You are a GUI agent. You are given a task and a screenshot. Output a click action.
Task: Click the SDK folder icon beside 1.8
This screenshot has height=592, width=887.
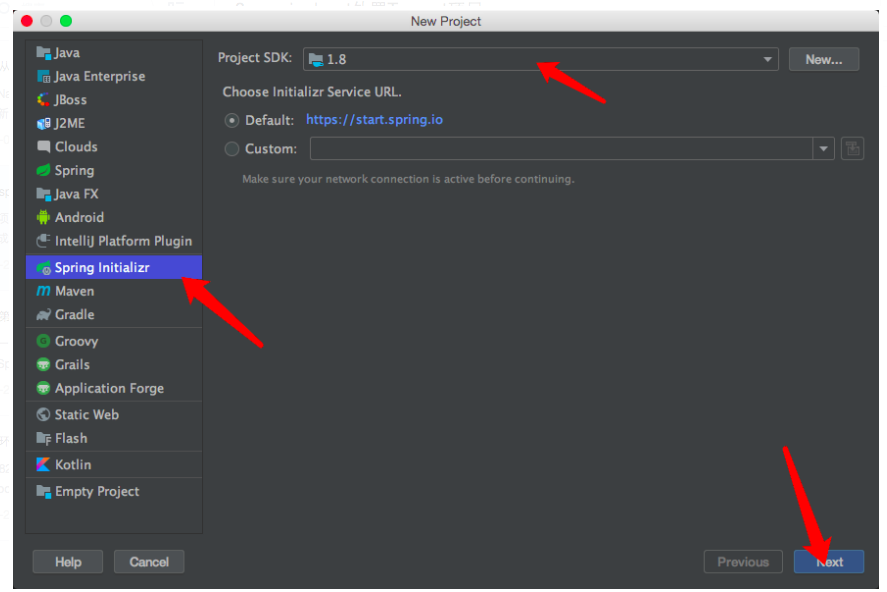(x=316, y=59)
